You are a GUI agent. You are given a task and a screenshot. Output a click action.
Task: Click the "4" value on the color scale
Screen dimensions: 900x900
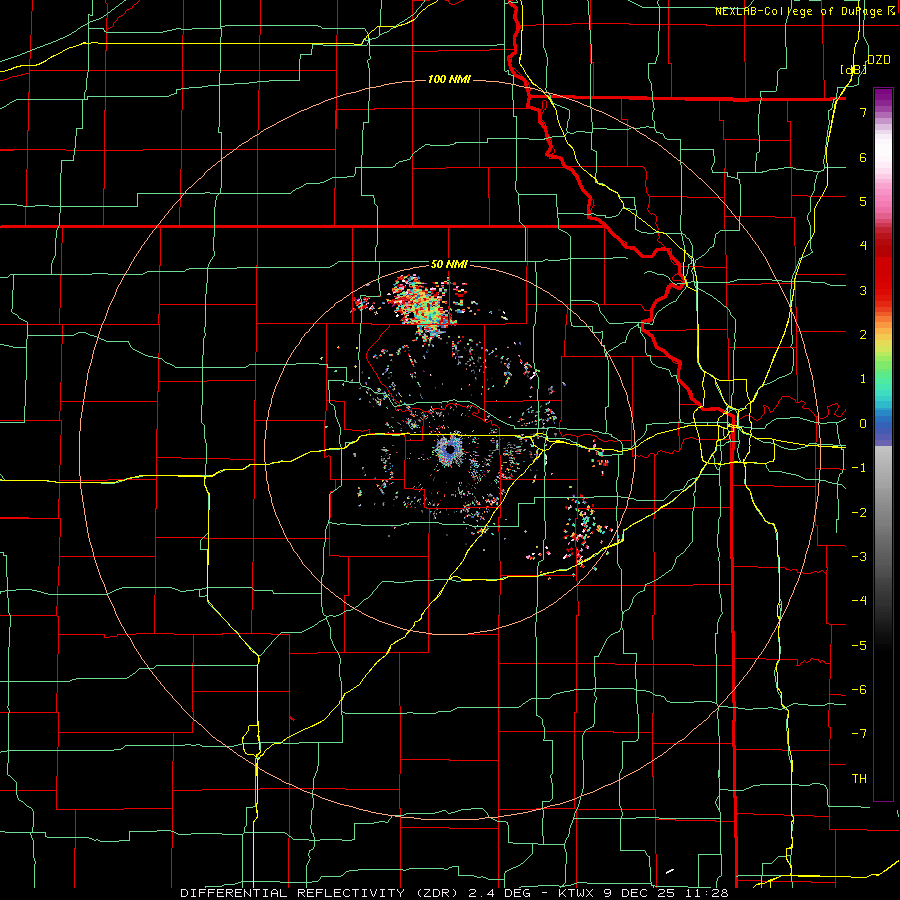(863, 246)
